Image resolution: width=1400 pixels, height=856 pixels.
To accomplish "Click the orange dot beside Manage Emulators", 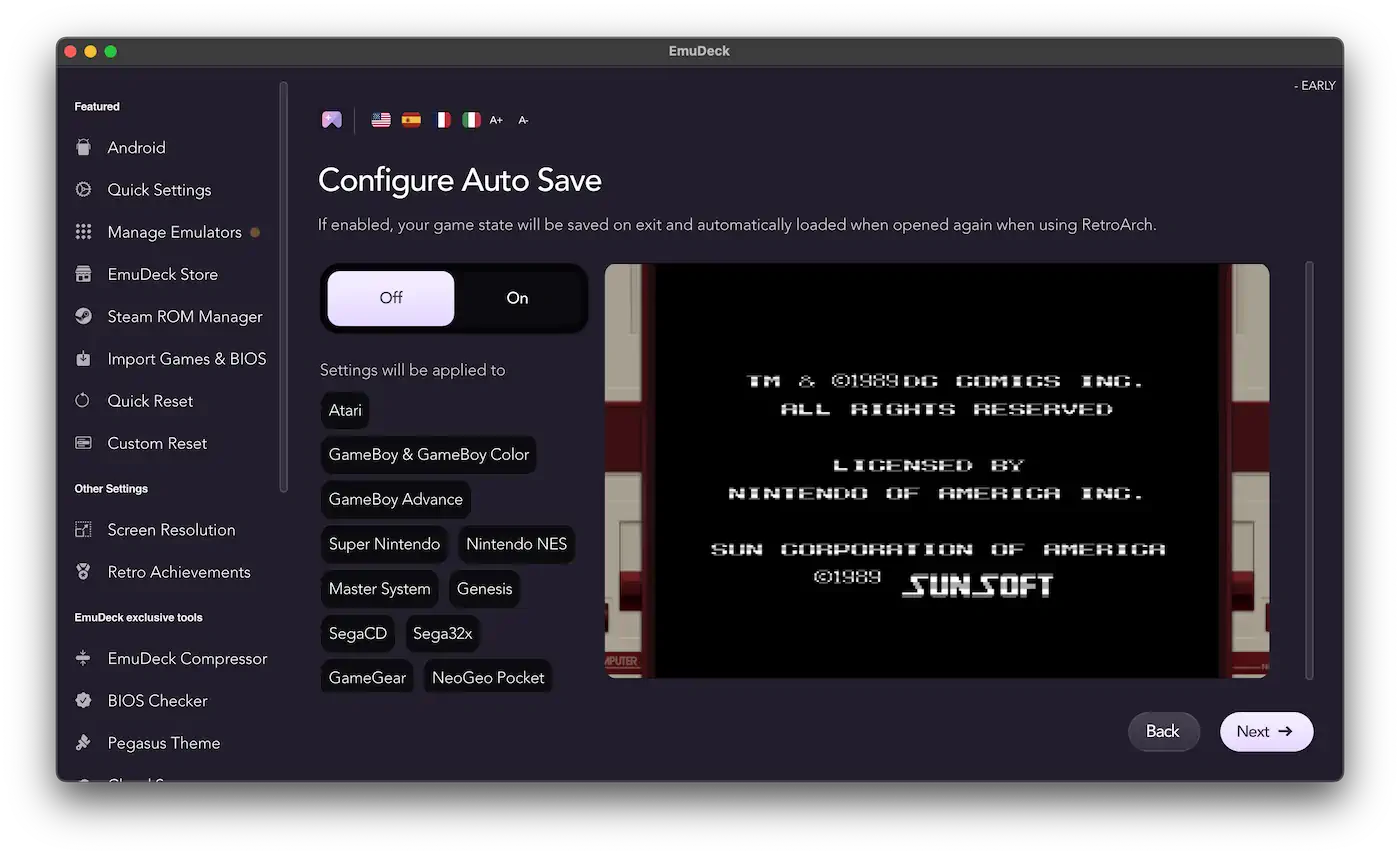I will pyautogui.click(x=255, y=232).
